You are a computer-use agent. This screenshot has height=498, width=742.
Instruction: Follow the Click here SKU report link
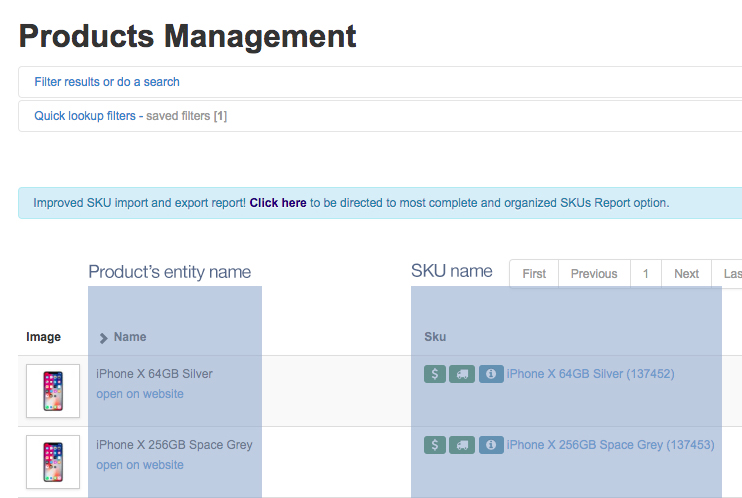click(x=278, y=203)
